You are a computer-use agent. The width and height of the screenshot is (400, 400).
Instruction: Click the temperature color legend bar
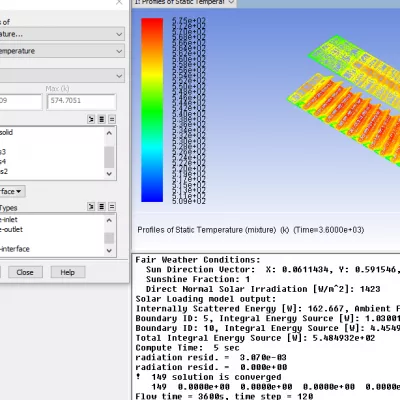tap(152, 110)
